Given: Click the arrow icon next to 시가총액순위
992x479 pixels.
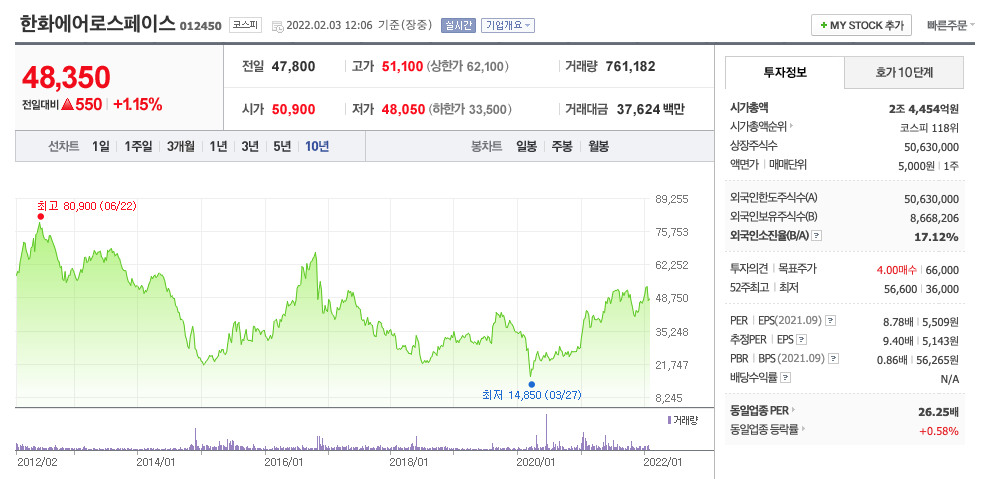Looking at the screenshot, I should [791, 126].
